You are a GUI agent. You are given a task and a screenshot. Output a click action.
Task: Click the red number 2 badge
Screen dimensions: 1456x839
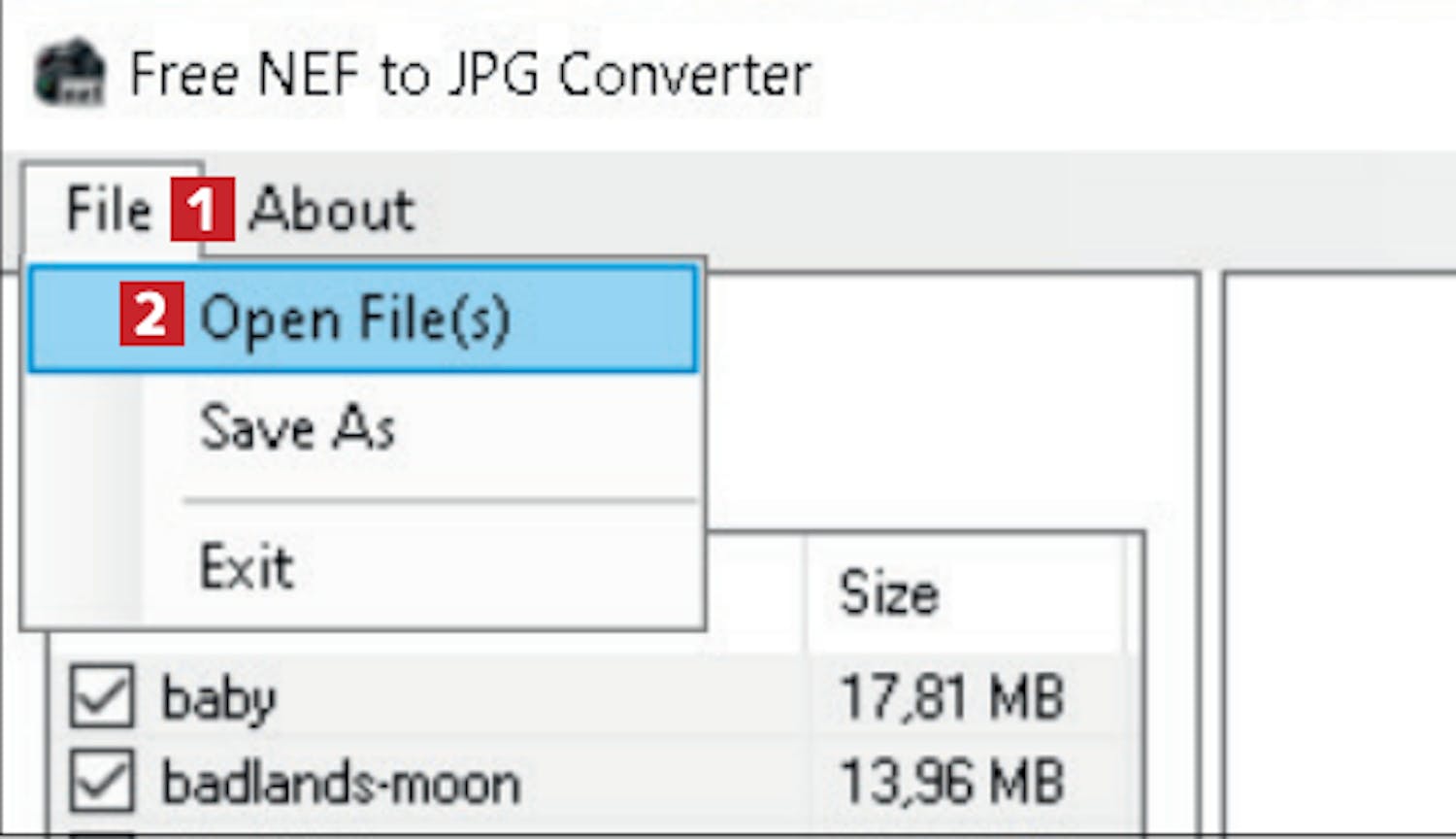(151, 314)
